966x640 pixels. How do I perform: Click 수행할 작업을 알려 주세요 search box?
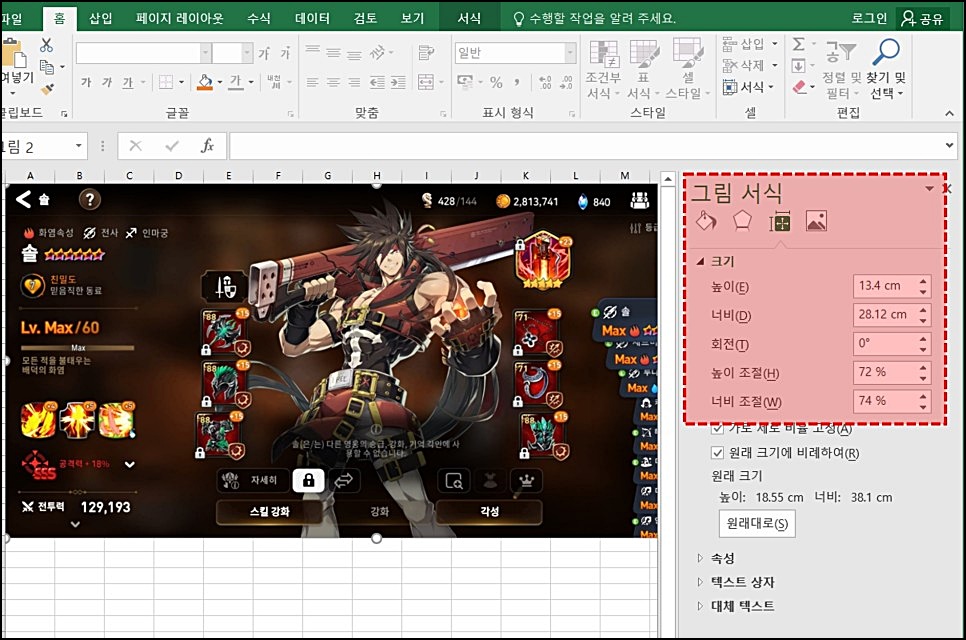point(595,18)
